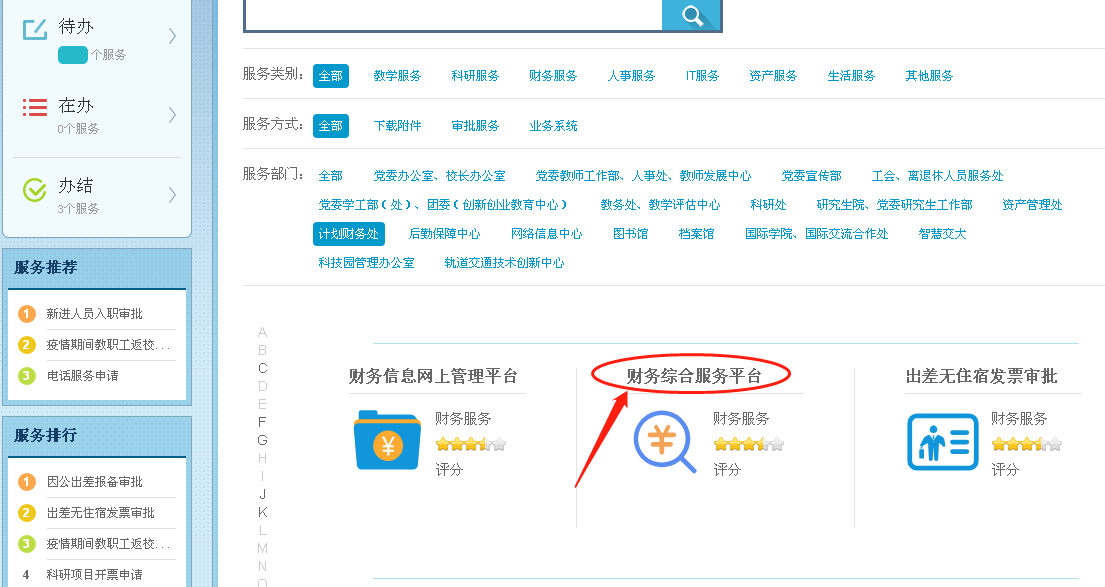Choose department 教务处、教学评估中心

pos(660,204)
